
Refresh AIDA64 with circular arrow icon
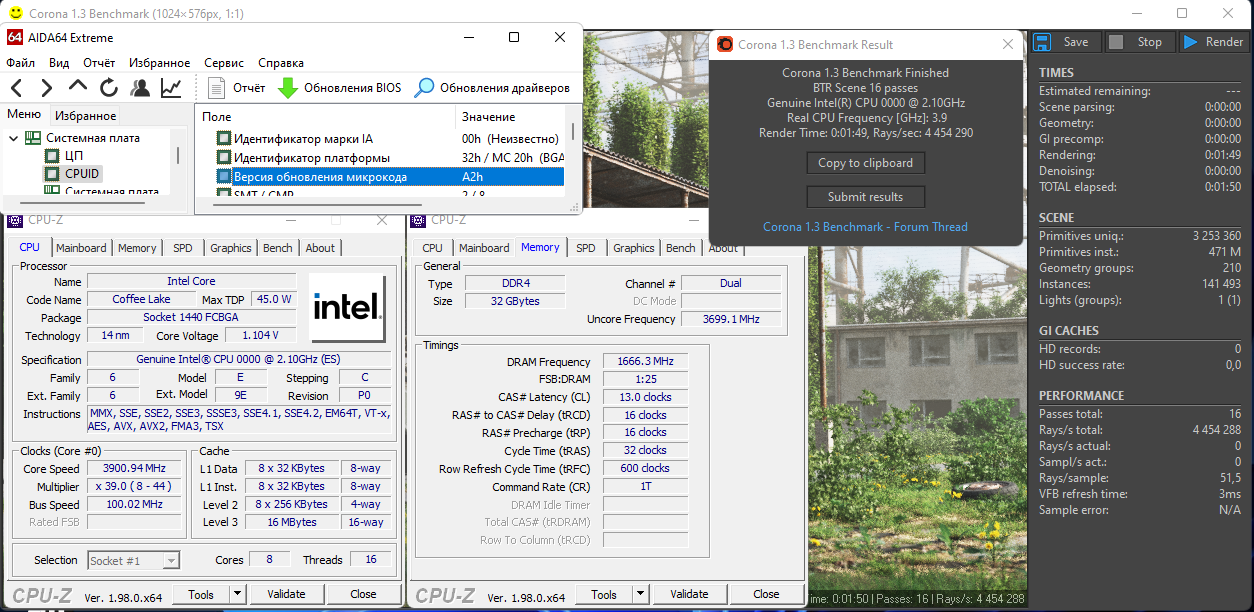(x=108, y=88)
